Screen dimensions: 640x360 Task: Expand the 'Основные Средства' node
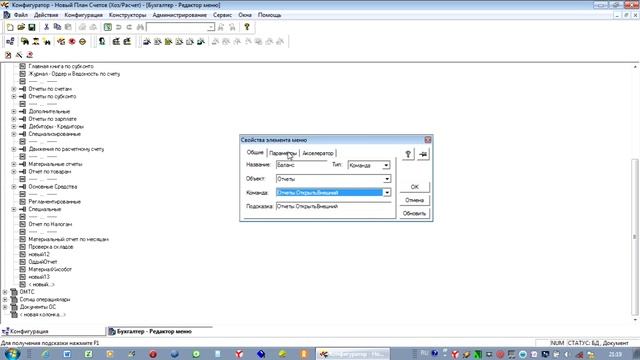click(x=14, y=187)
